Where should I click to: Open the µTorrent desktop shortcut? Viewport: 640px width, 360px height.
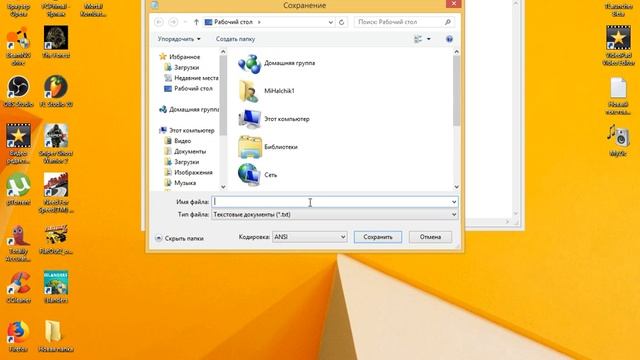click(x=18, y=189)
